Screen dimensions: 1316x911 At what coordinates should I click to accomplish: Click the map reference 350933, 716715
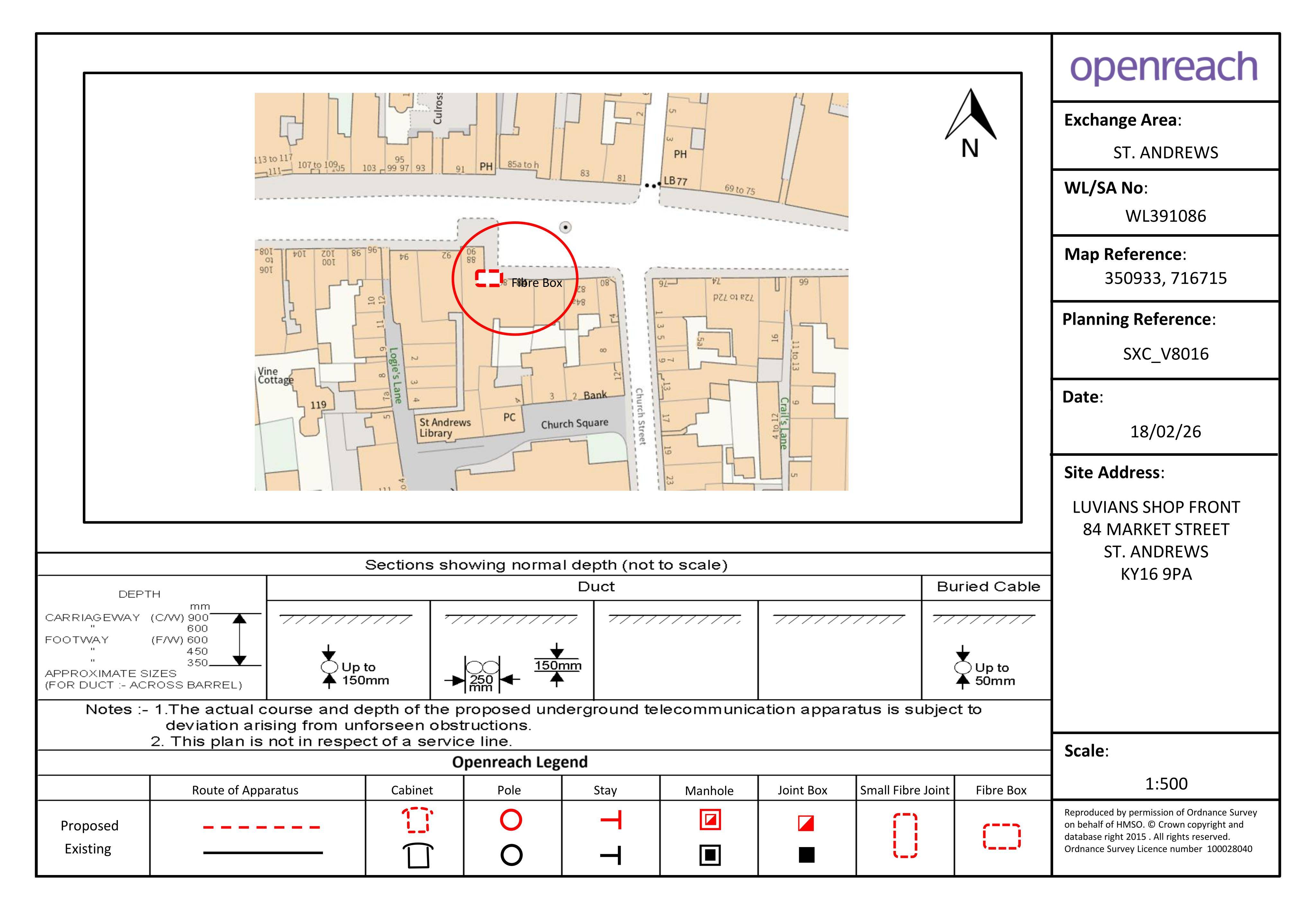coord(1165,278)
